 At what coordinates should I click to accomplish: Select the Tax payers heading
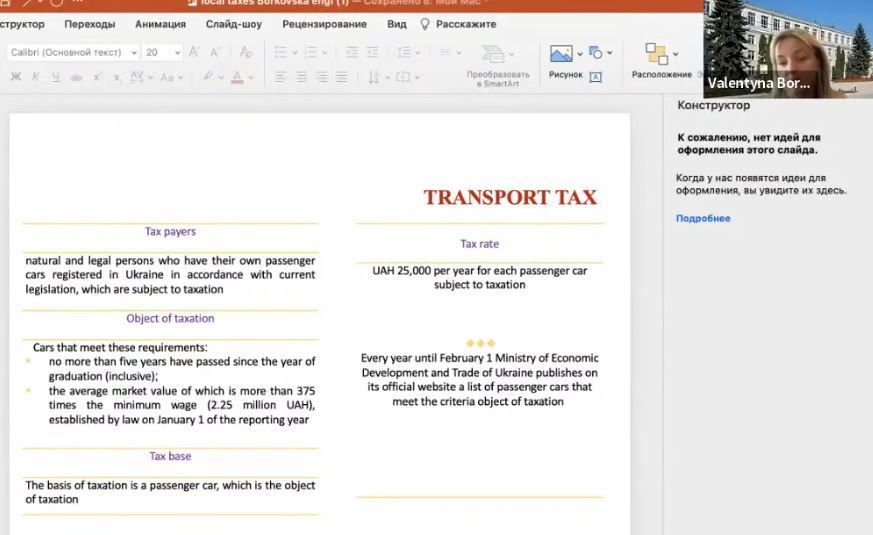(170, 231)
